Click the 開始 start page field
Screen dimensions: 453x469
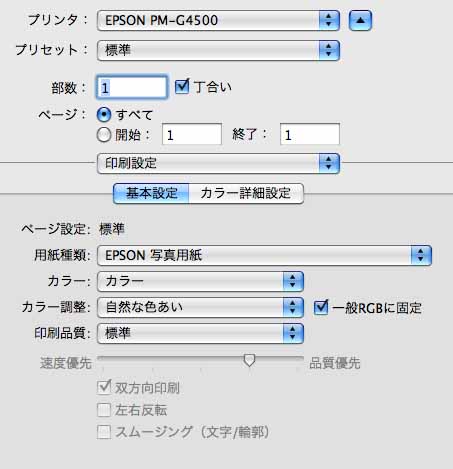(x=192, y=134)
